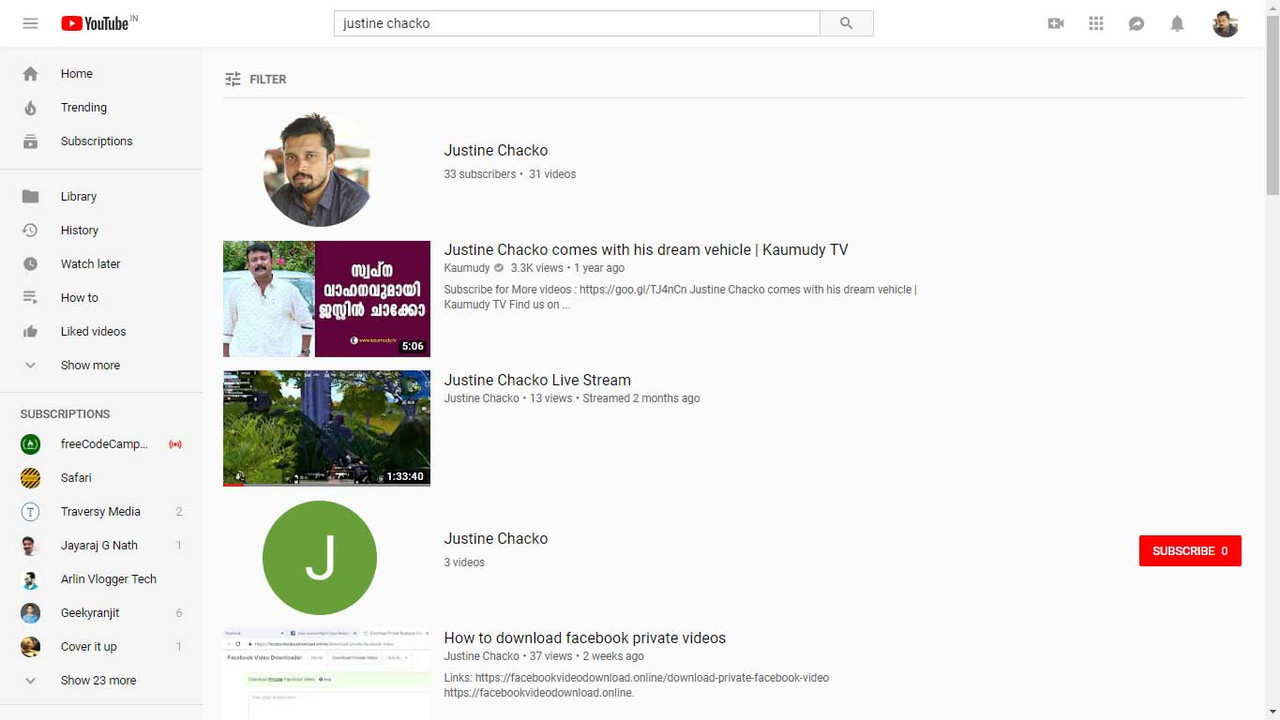This screenshot has height=720, width=1280.
Task: Open How to download facebook private videos
Action: pyautogui.click(x=585, y=638)
